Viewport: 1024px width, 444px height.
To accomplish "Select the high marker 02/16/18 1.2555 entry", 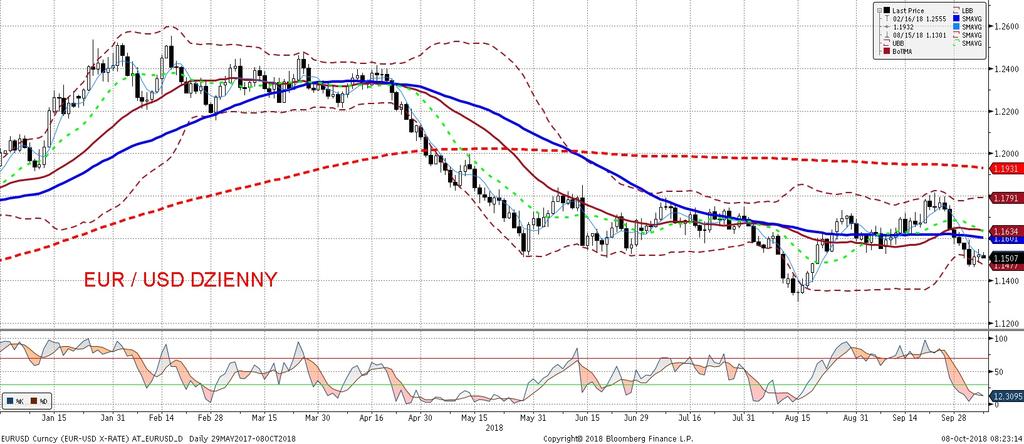I will pos(919,19).
